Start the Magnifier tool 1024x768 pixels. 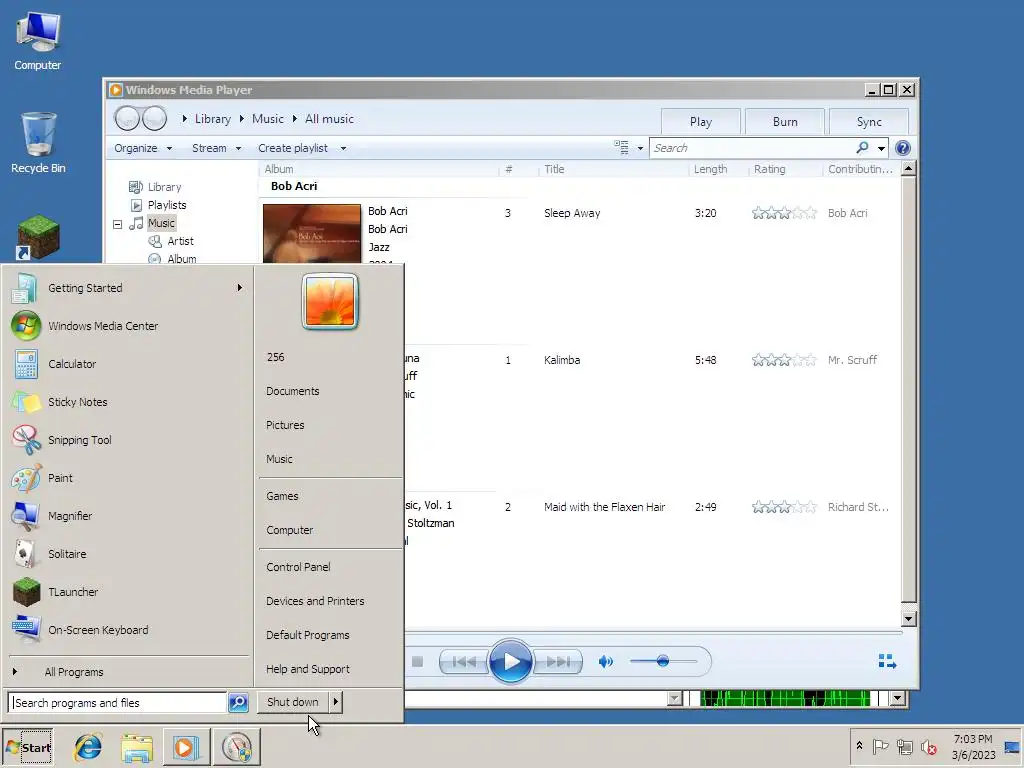70,516
